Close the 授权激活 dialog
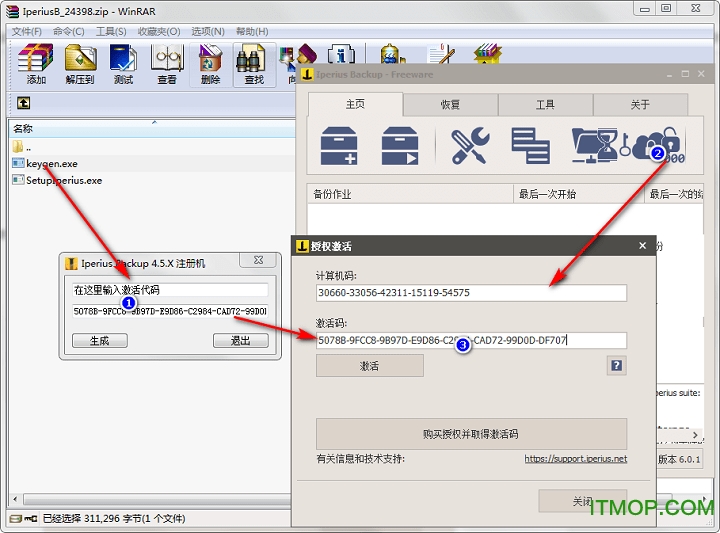Image resolution: width=720 pixels, height=533 pixels. coord(642,246)
